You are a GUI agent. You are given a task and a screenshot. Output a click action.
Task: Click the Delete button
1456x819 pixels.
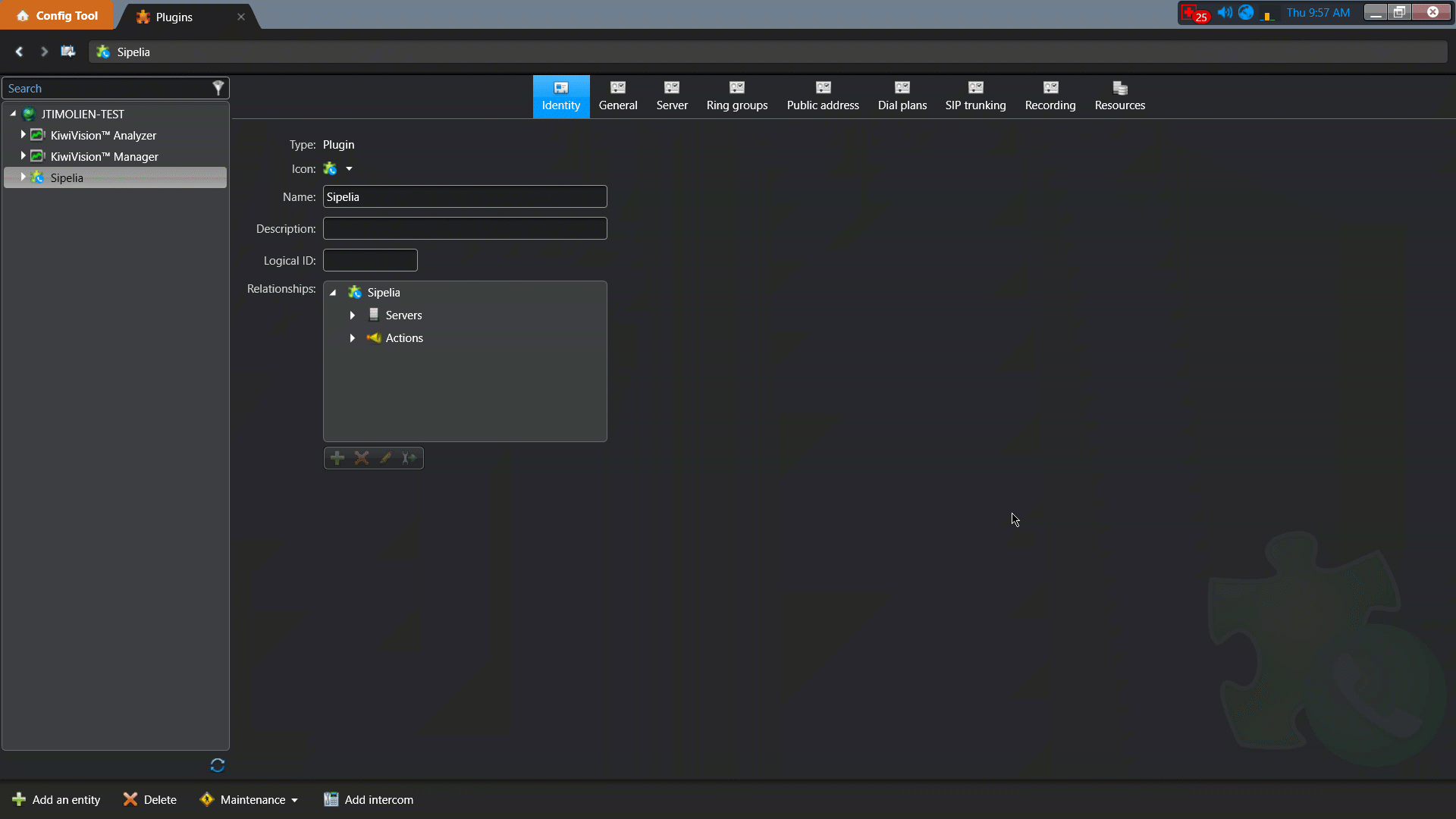tap(150, 799)
